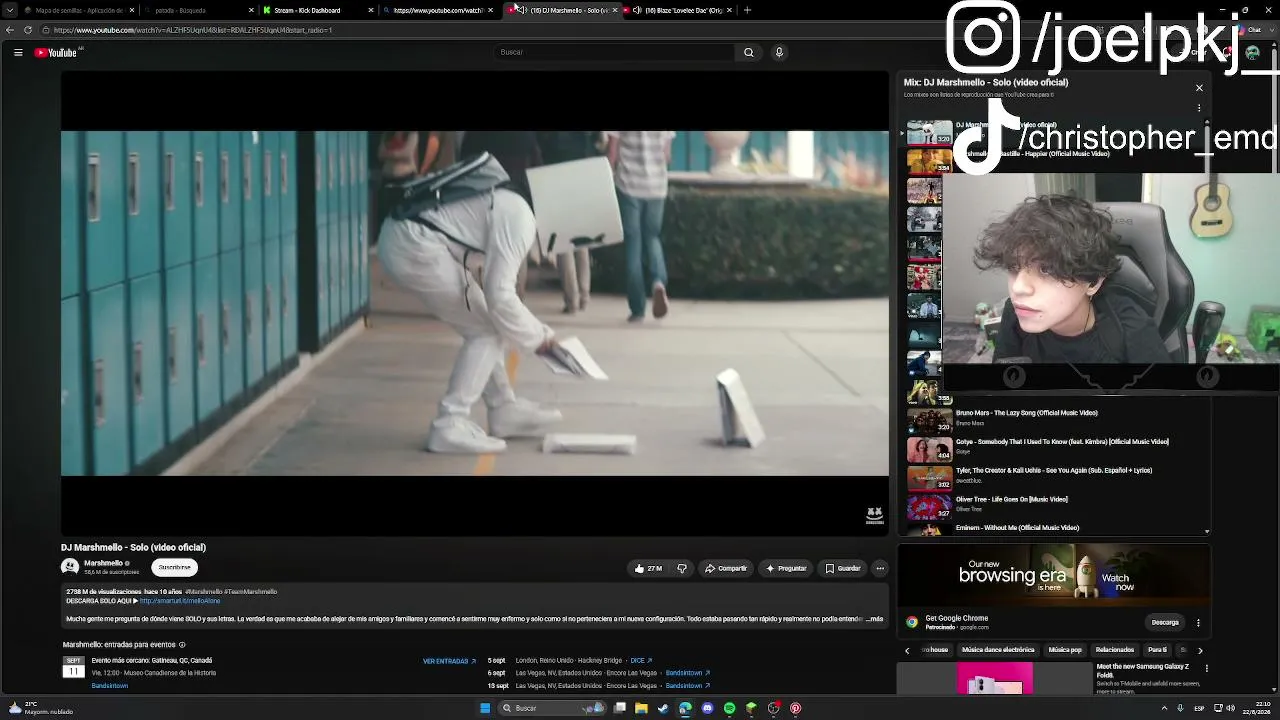
Task: Click the Descarga button on Chrome ad
Action: click(1165, 622)
